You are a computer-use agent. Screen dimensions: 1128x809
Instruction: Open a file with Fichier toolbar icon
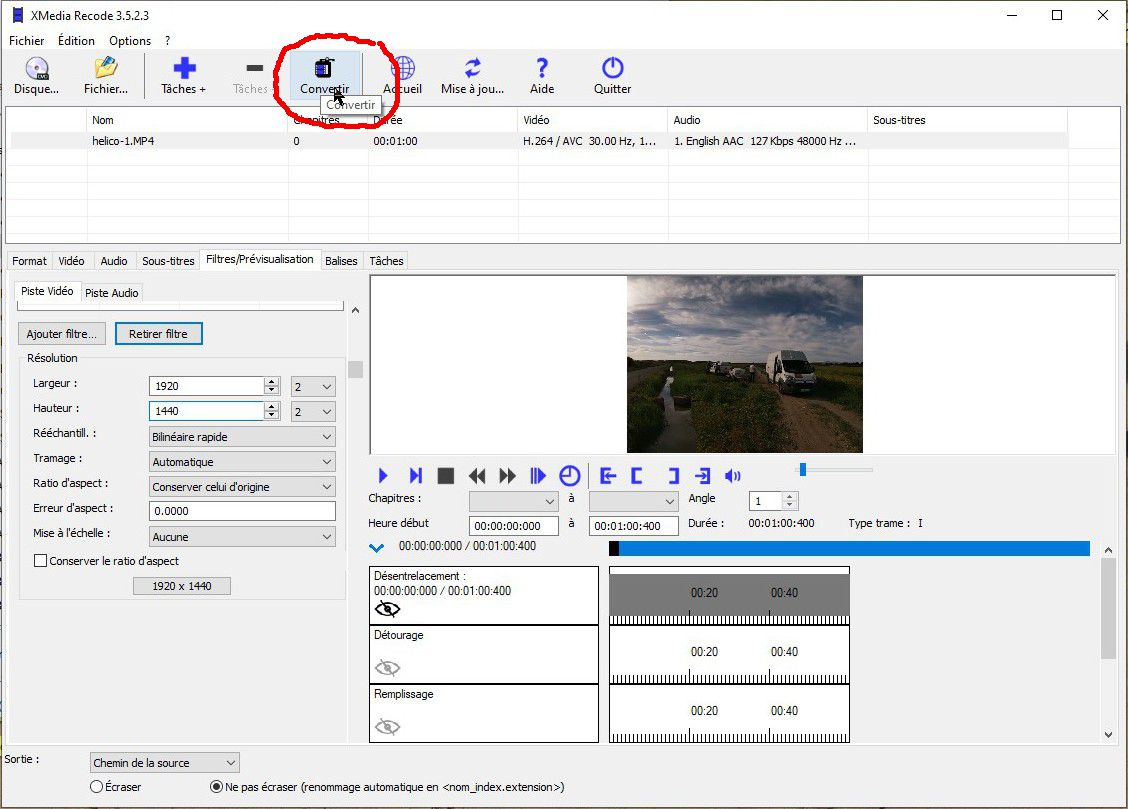[x=106, y=76]
